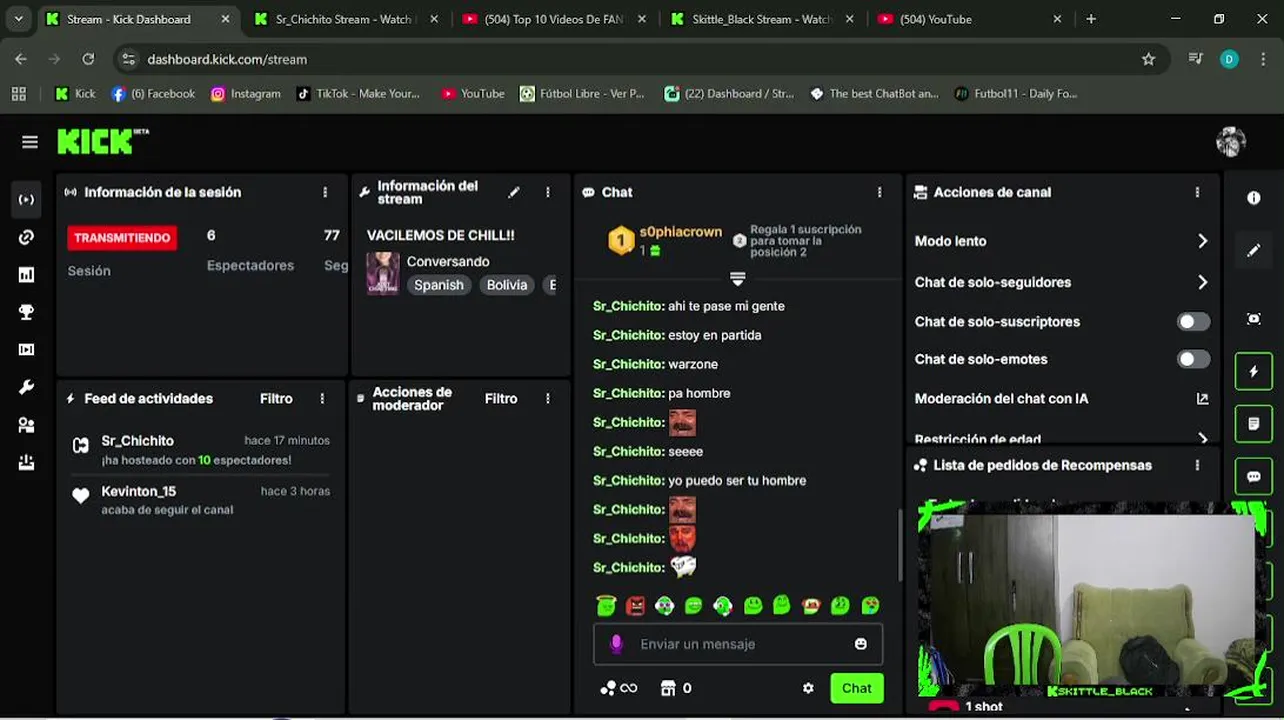
Task: Click in the Enviar un mensaje field
Action: coord(738,644)
